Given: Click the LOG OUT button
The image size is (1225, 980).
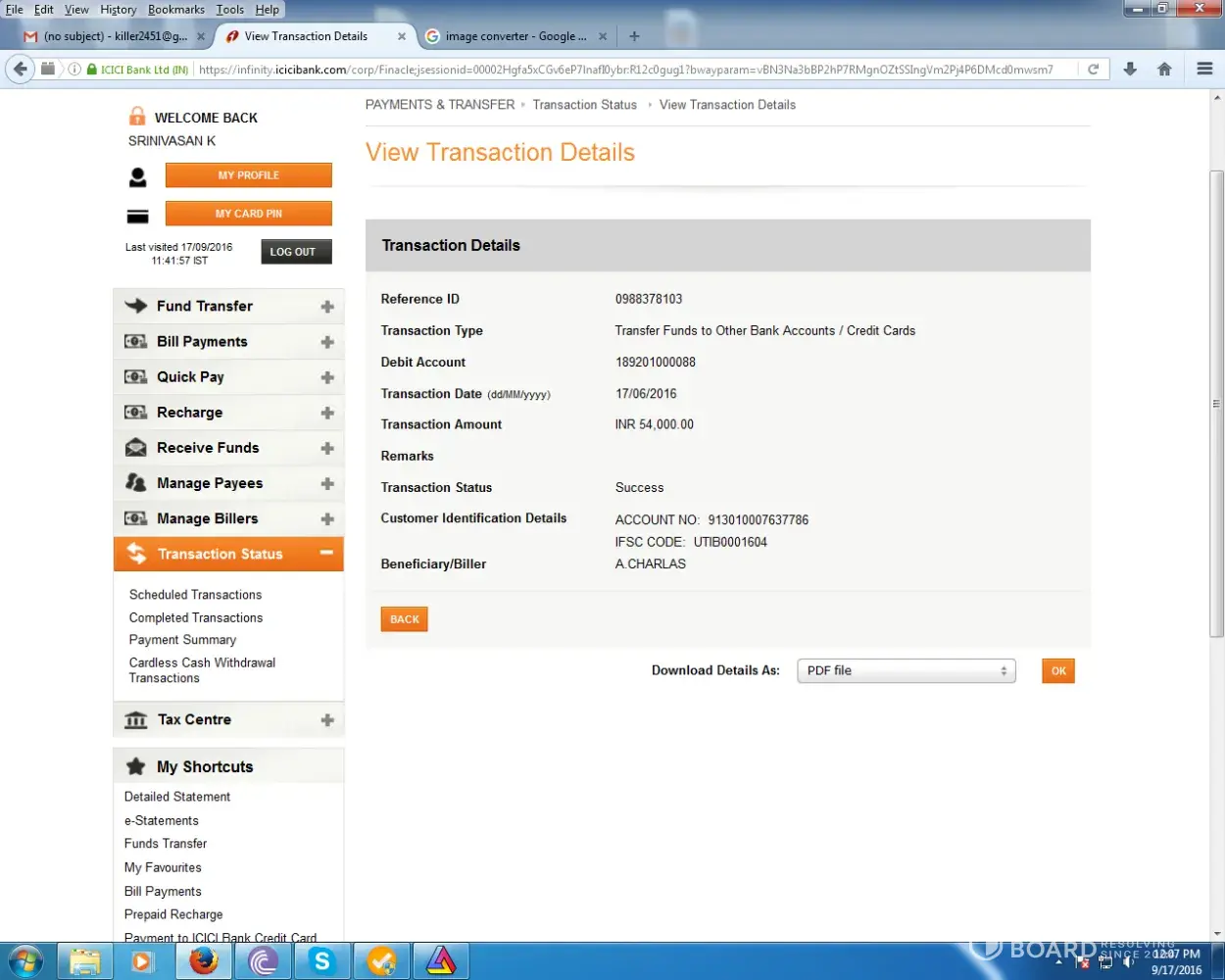Looking at the screenshot, I should click(293, 252).
